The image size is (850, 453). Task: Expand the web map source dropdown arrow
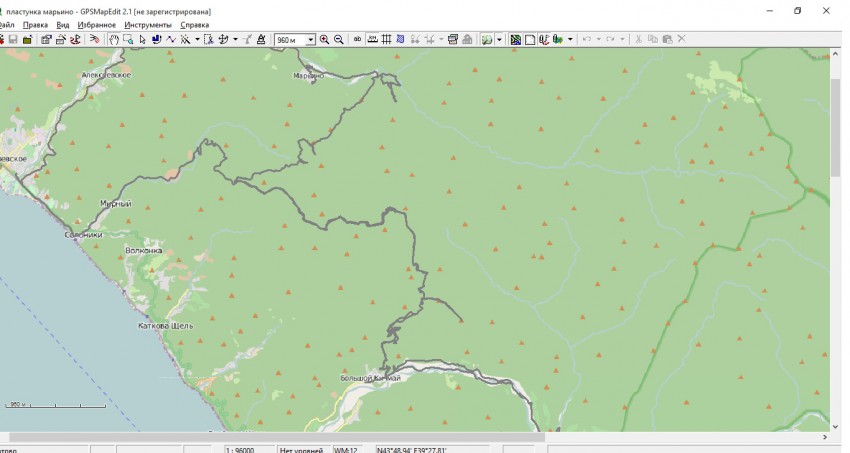tap(500, 40)
